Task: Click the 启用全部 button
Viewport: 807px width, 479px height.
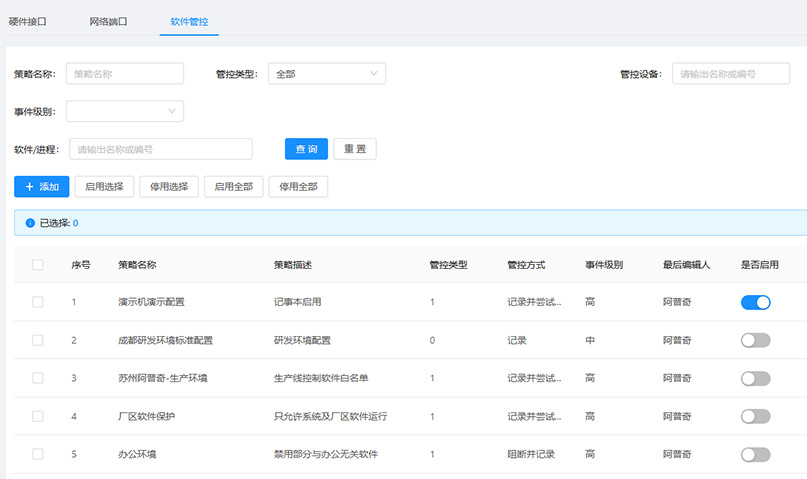Action: pyautogui.click(x=234, y=187)
